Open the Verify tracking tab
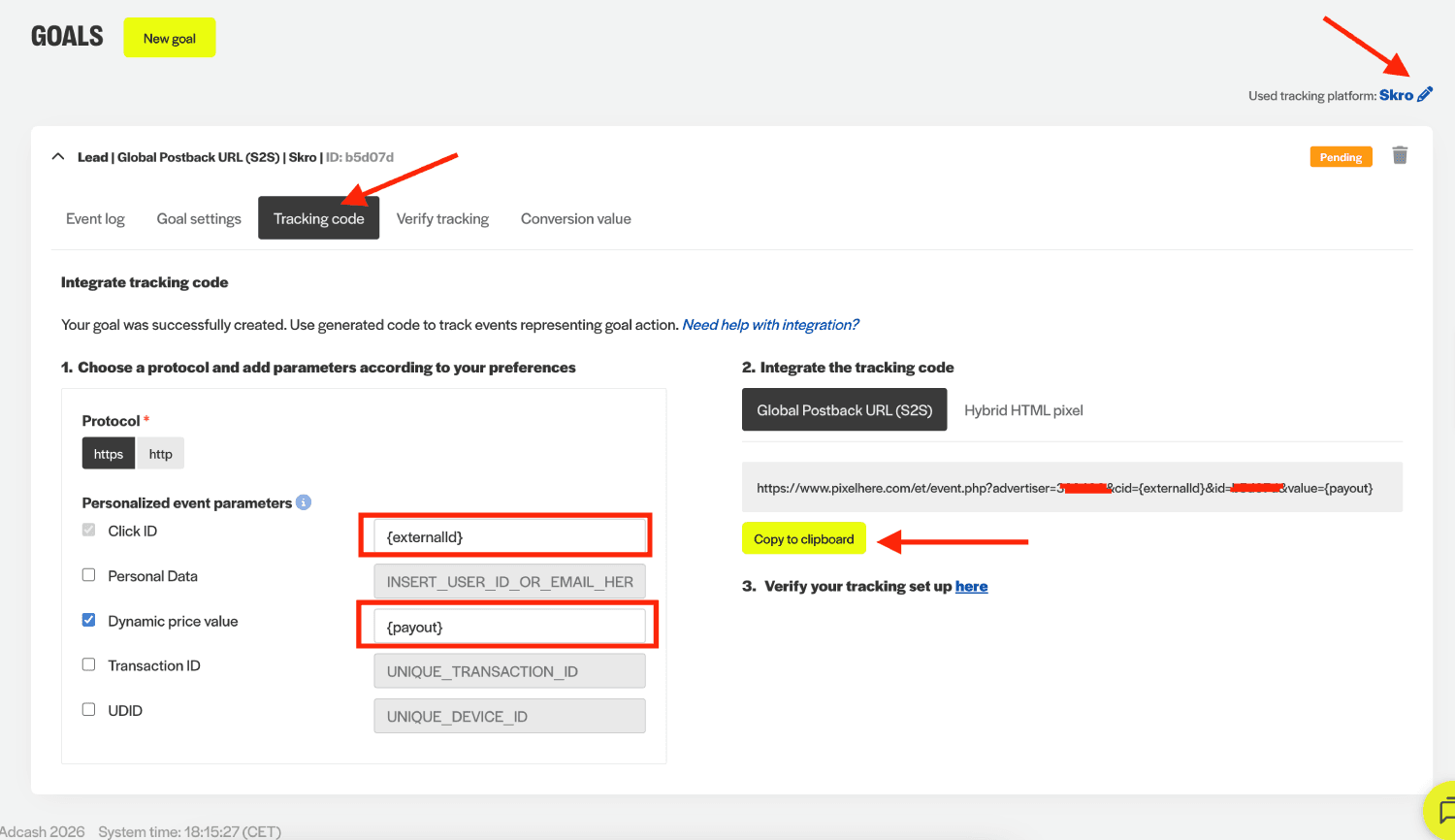This screenshot has height=840, width=1455. (x=442, y=218)
